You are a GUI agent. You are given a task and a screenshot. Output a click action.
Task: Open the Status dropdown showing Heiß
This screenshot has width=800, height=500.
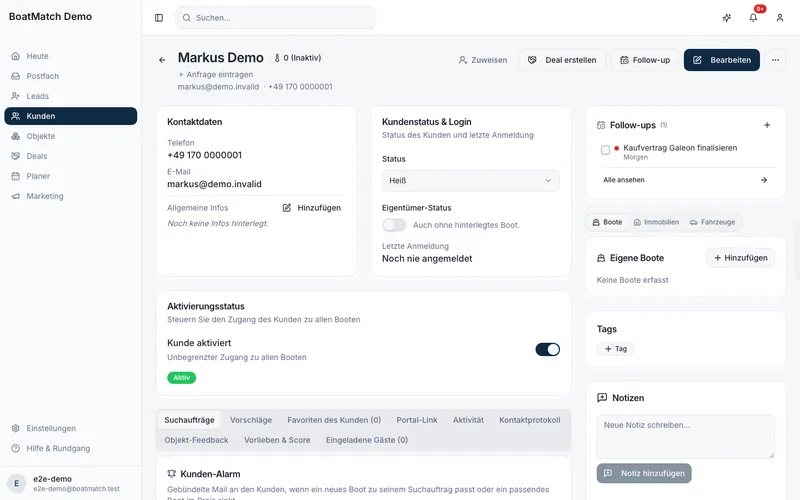click(x=470, y=181)
